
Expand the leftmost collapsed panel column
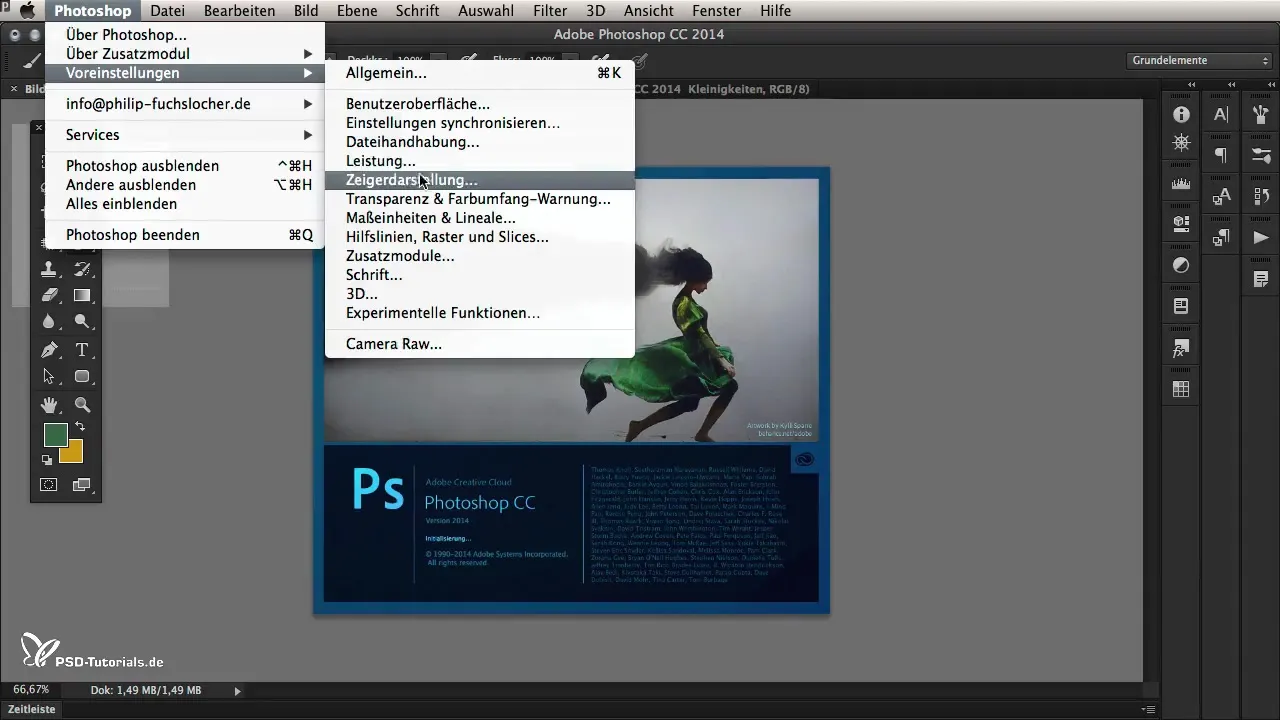pyautogui.click(x=1192, y=85)
